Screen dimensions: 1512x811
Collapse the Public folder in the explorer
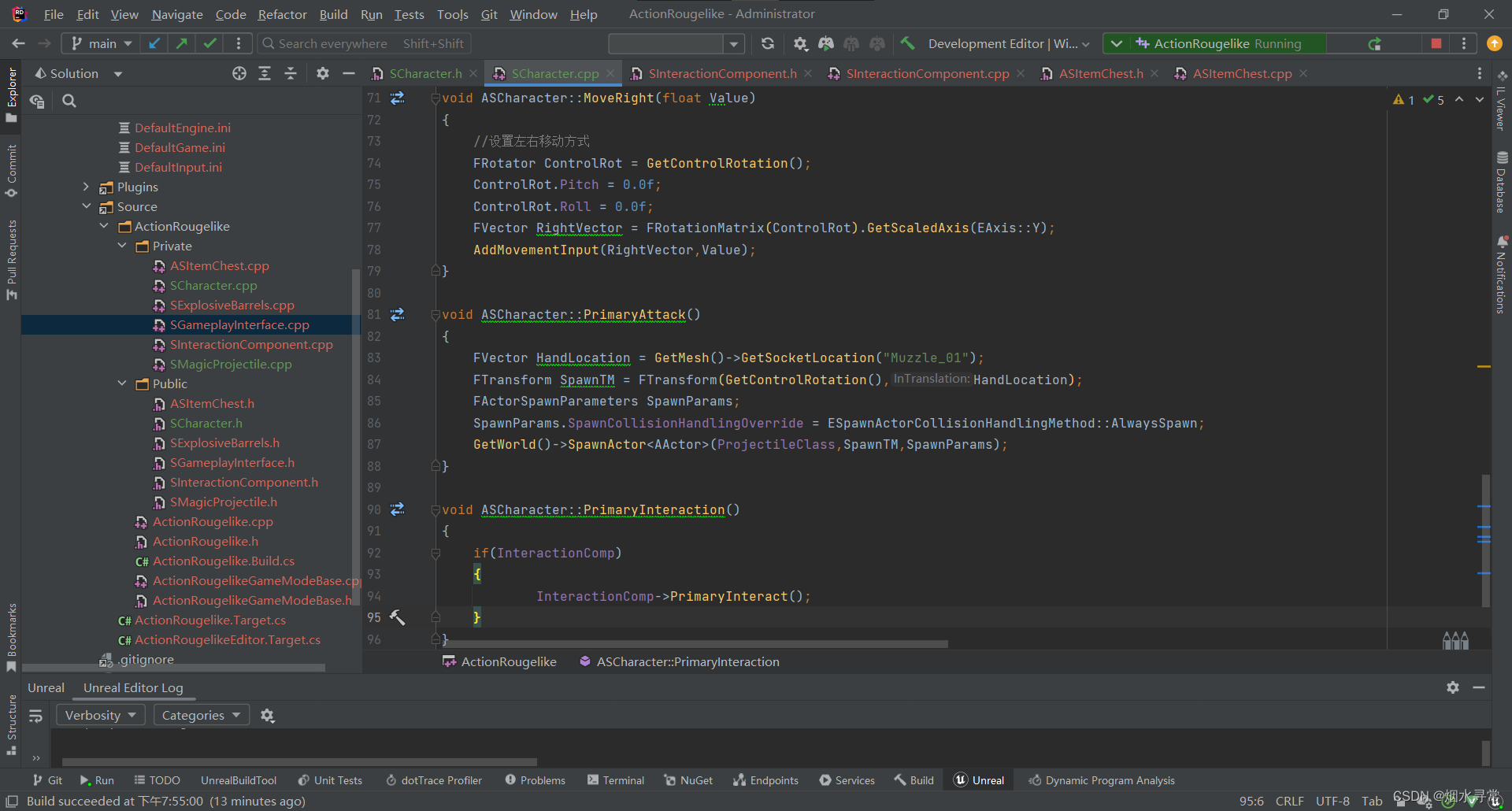point(122,383)
